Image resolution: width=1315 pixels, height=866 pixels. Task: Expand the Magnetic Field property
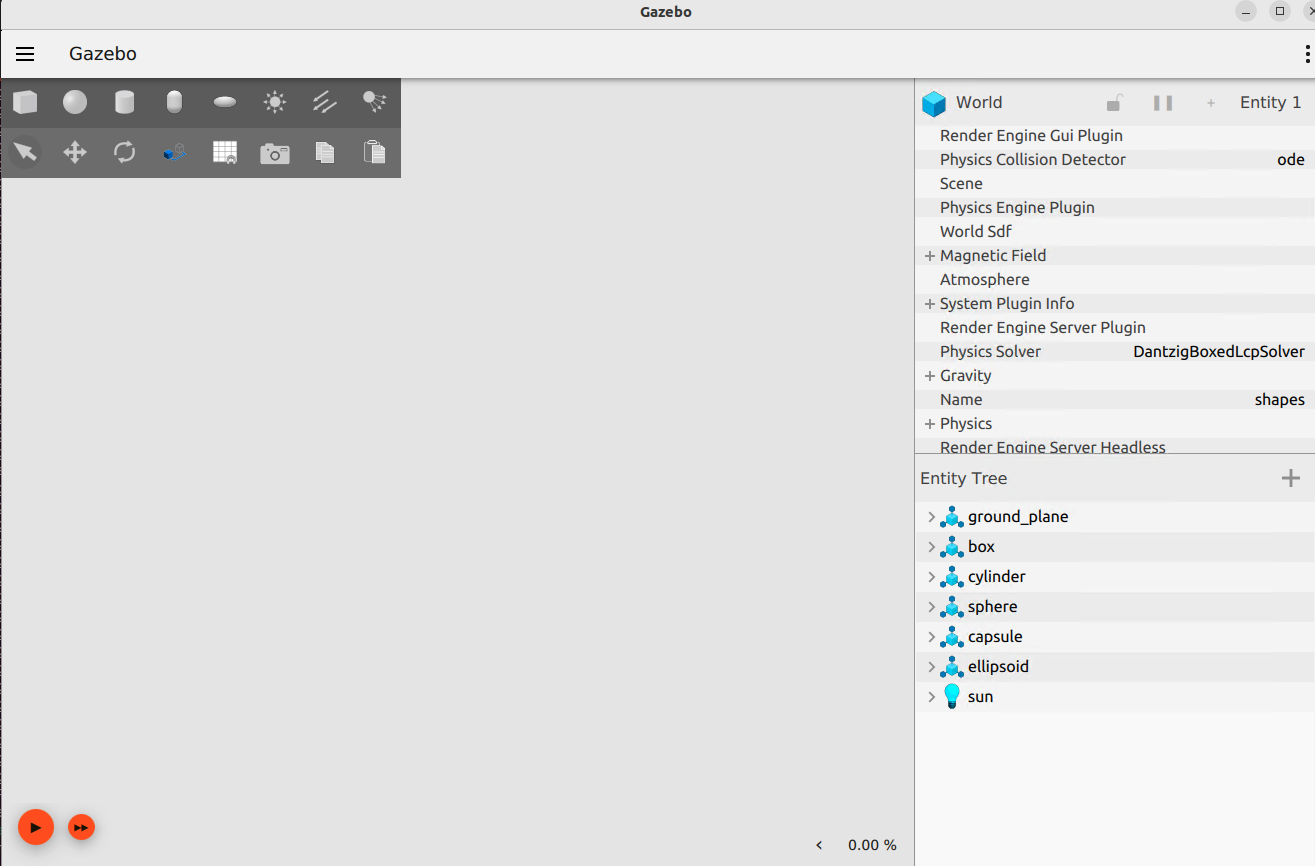930,256
